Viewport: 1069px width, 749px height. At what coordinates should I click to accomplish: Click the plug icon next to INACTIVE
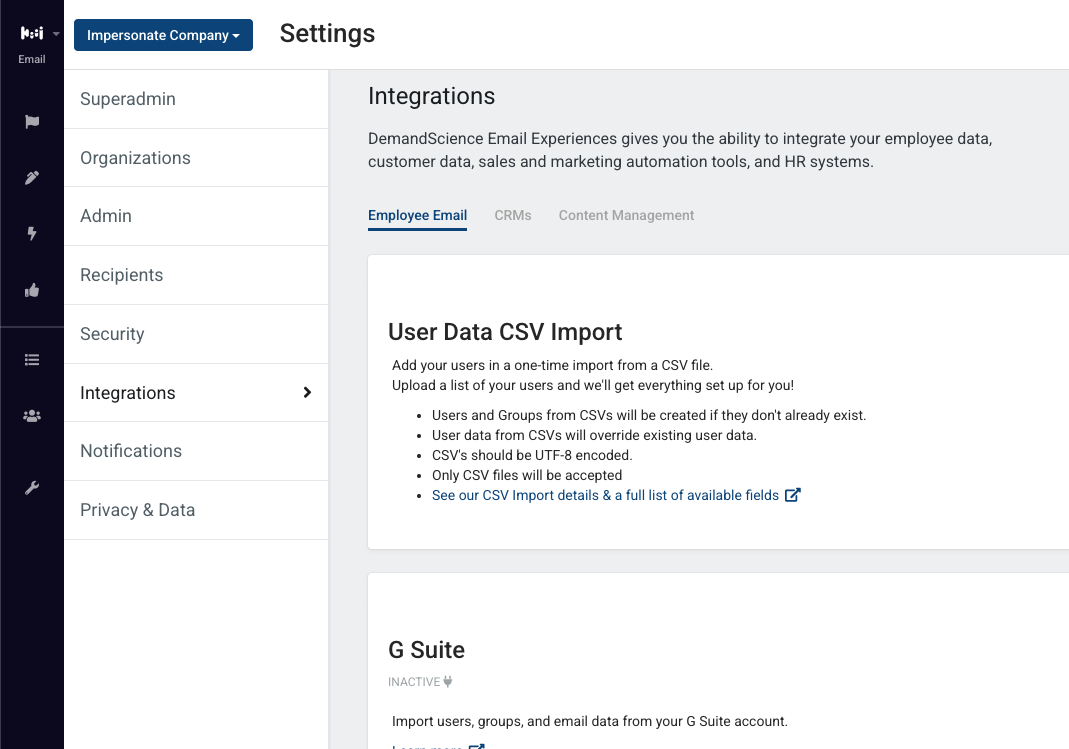[x=448, y=682]
